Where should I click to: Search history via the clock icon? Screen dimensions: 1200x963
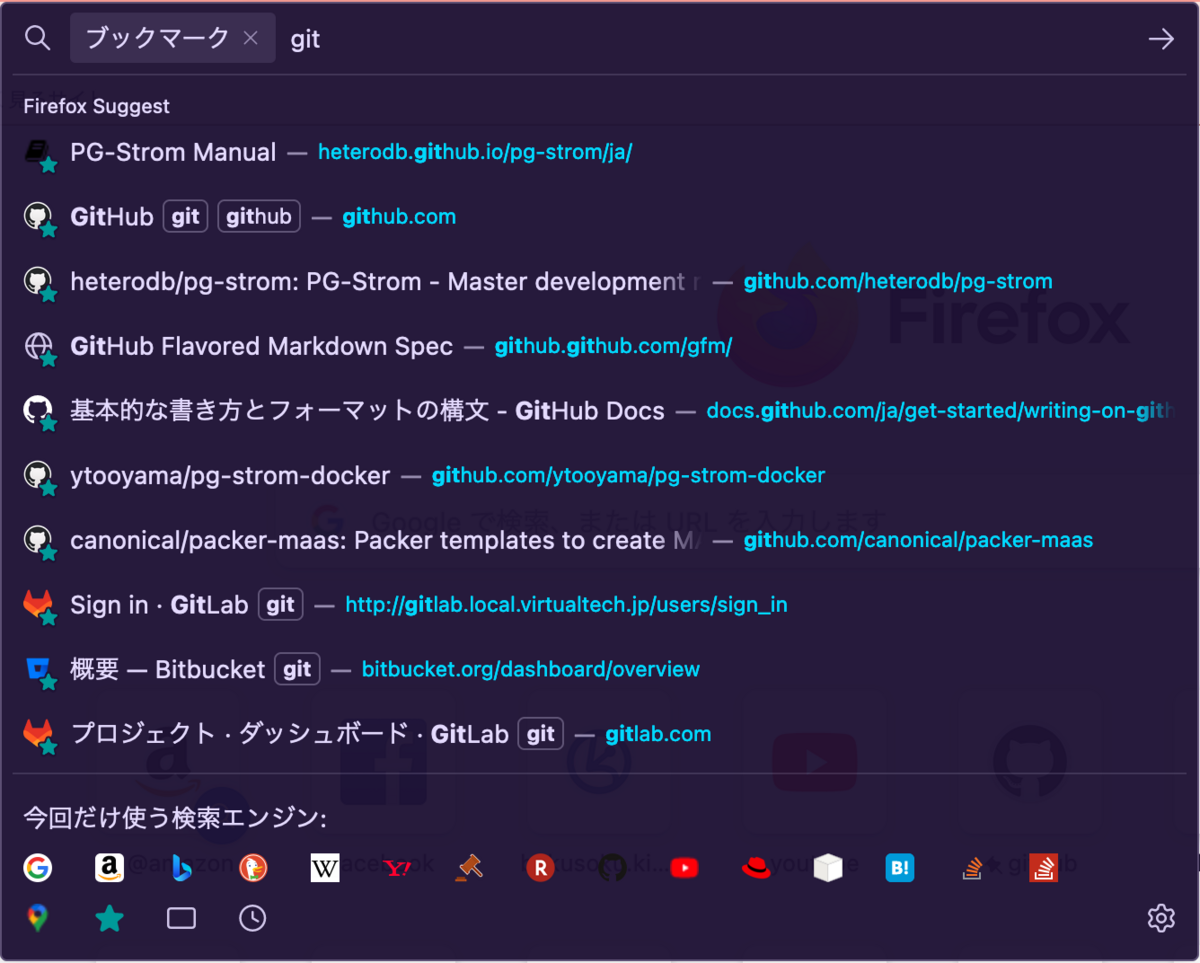[253, 918]
